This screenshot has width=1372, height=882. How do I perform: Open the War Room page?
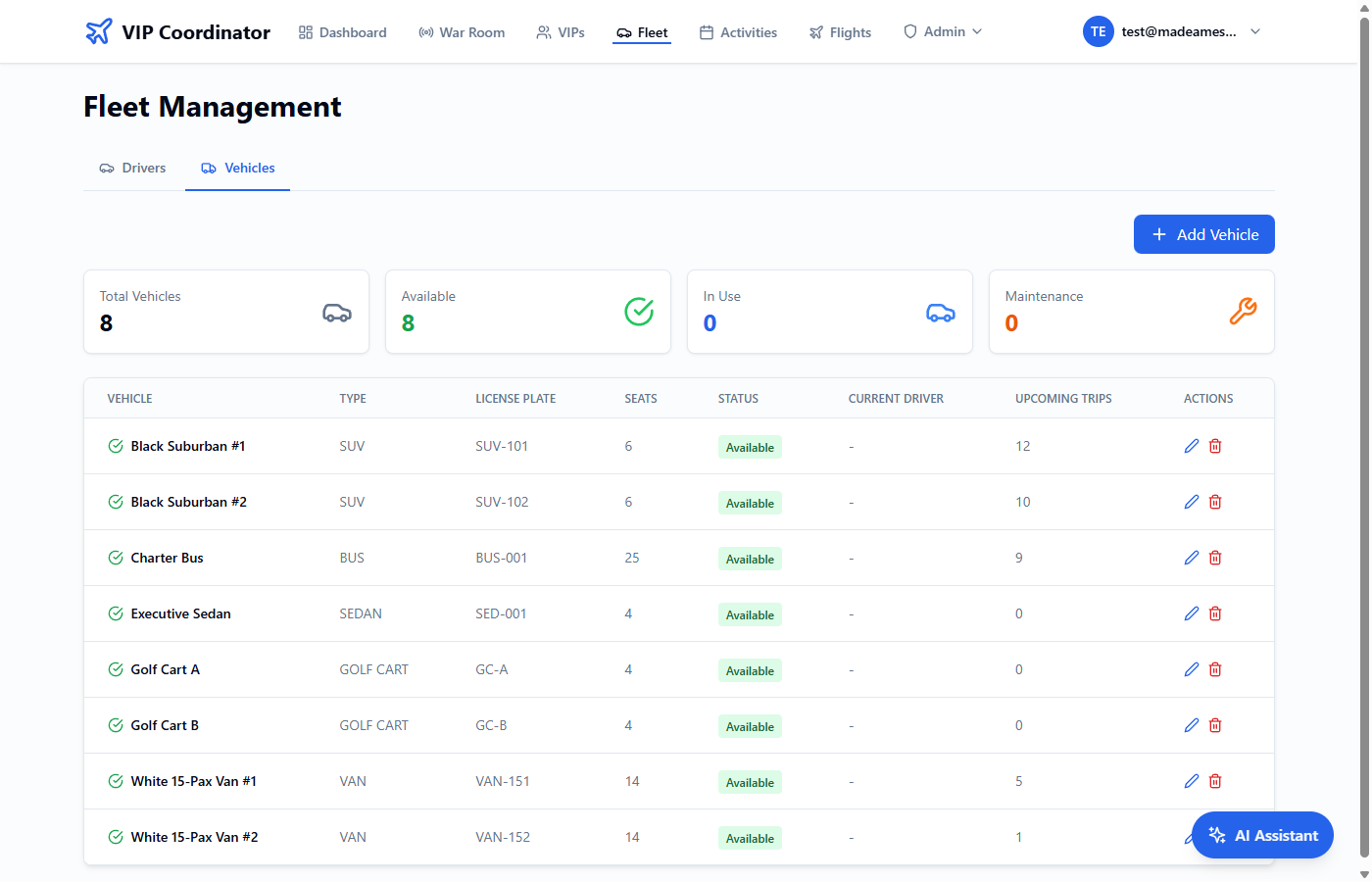(462, 32)
